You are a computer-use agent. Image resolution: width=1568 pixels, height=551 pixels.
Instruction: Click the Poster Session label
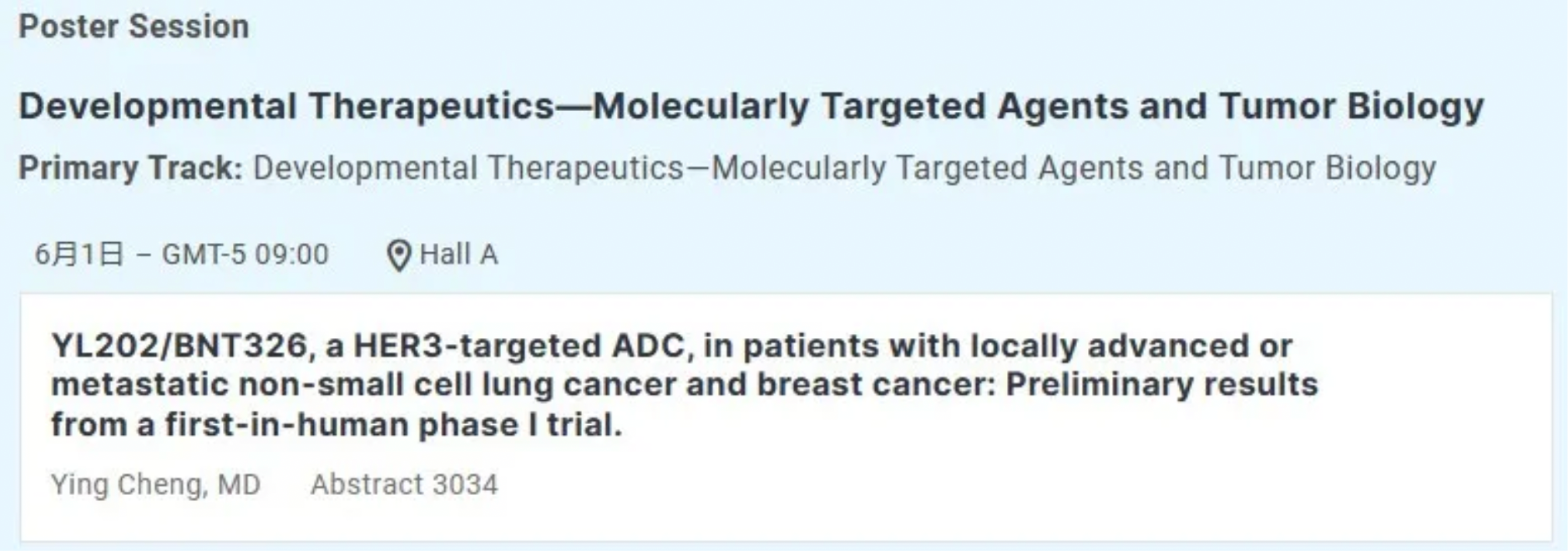click(134, 27)
